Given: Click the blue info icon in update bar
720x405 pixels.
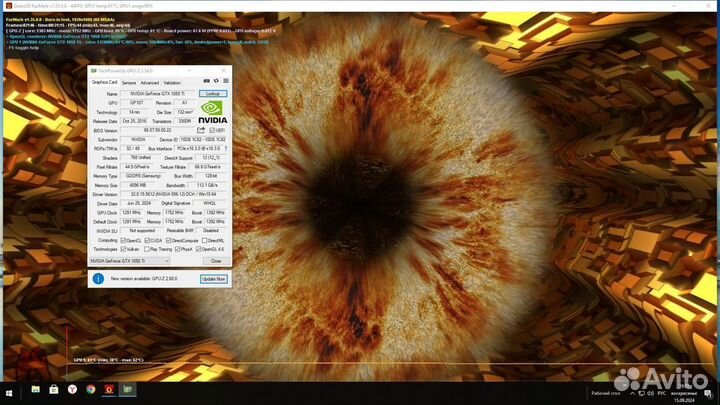Looking at the screenshot, I should point(98,278).
